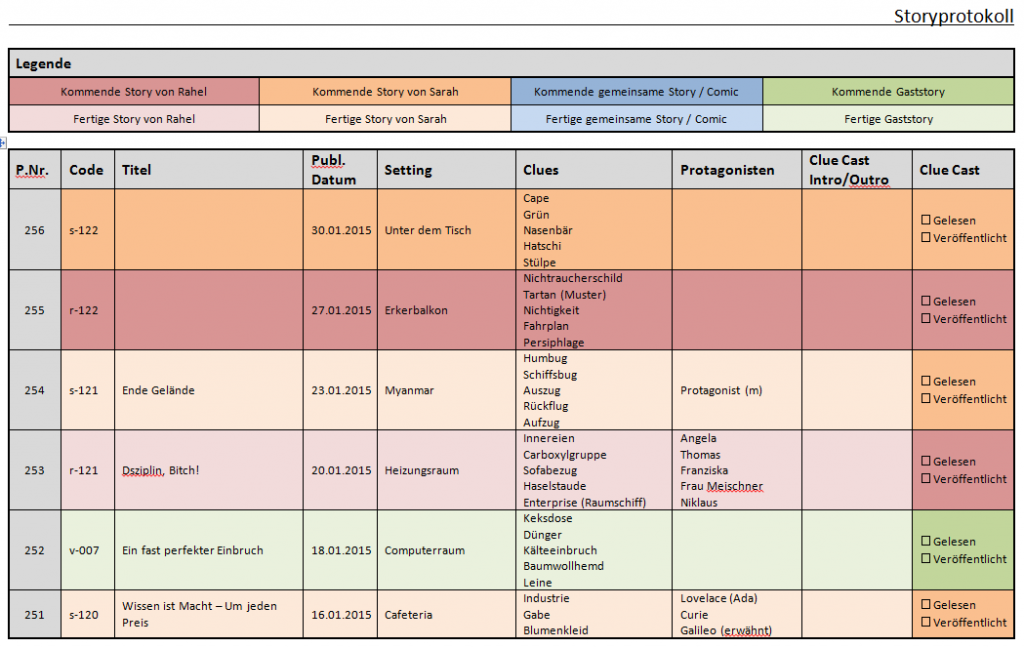Click the empty Titel cell for s-122
The image size is (1024, 648).
click(x=208, y=230)
